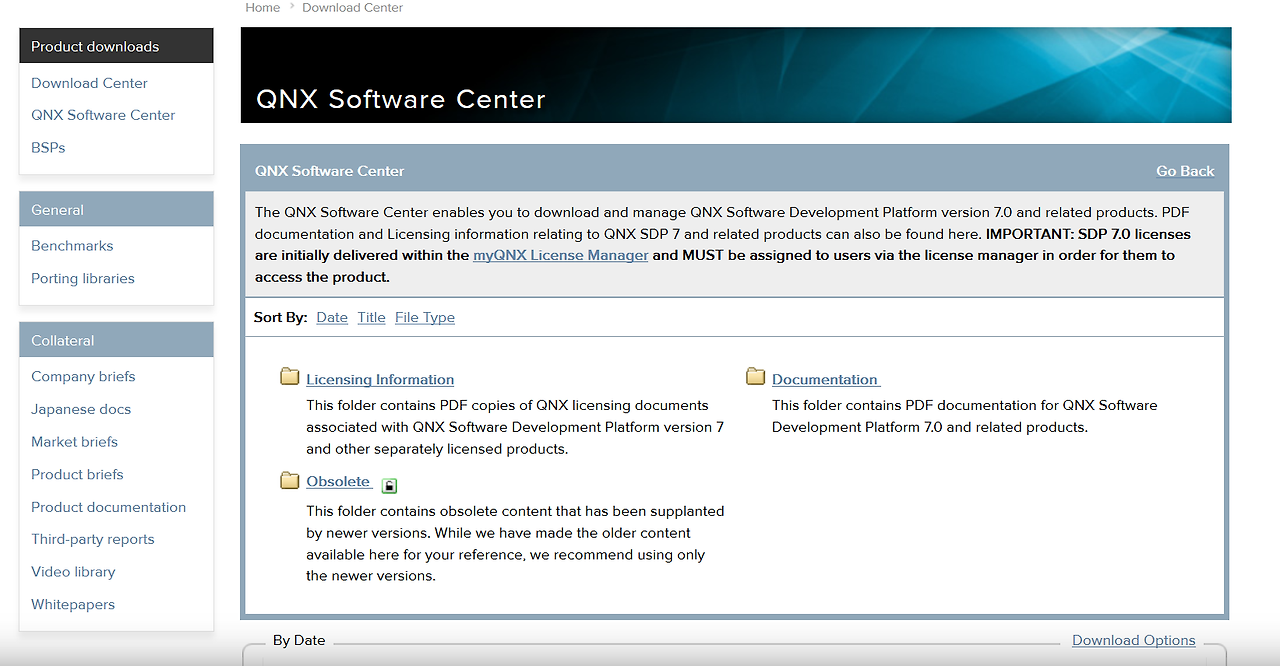Sort files by File Type
The image size is (1280, 666).
coord(424,317)
